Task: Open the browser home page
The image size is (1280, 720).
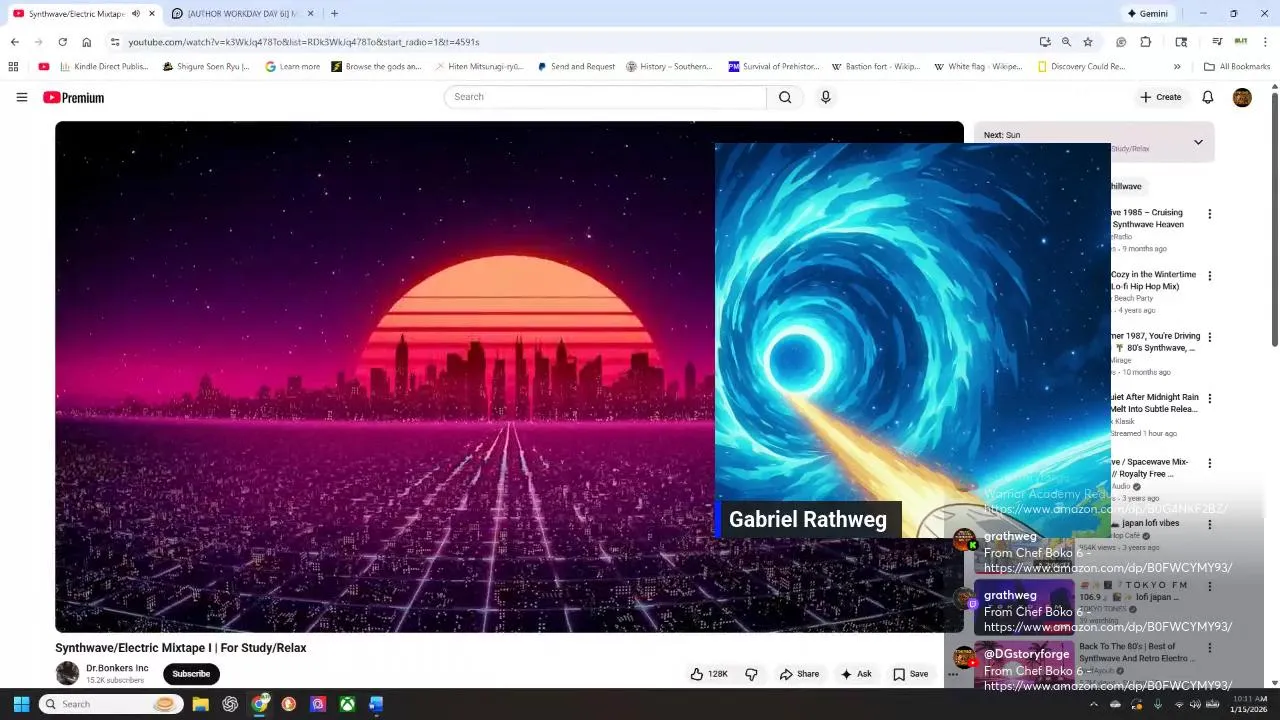Action: tap(87, 42)
